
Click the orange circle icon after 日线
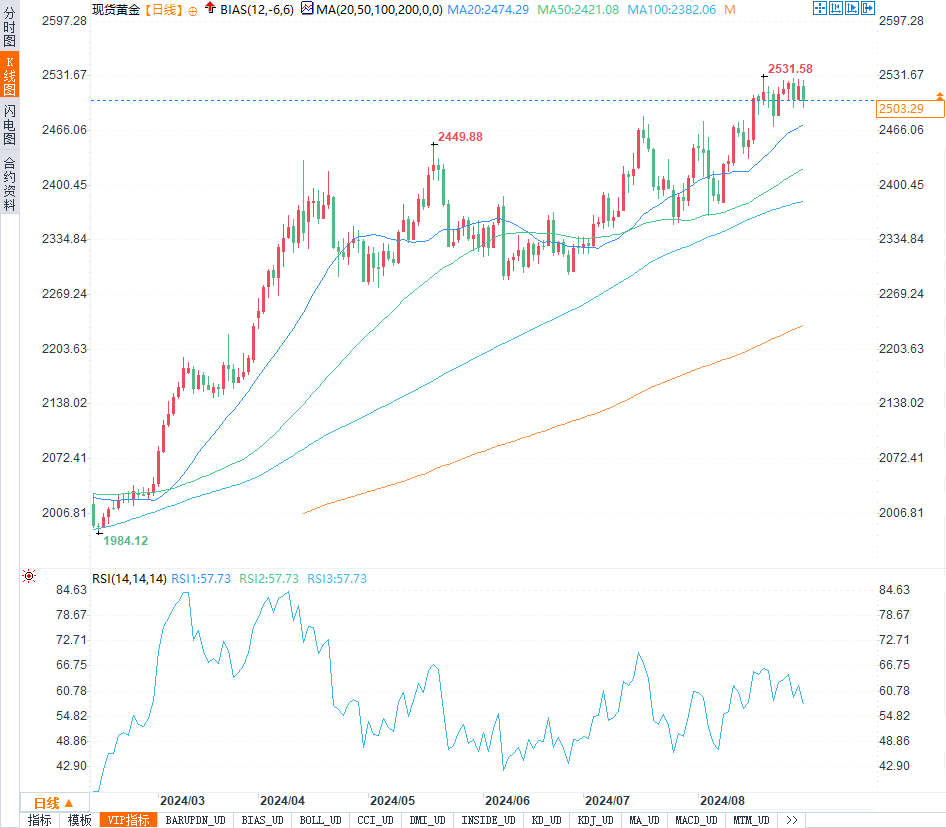pyautogui.click(x=192, y=10)
